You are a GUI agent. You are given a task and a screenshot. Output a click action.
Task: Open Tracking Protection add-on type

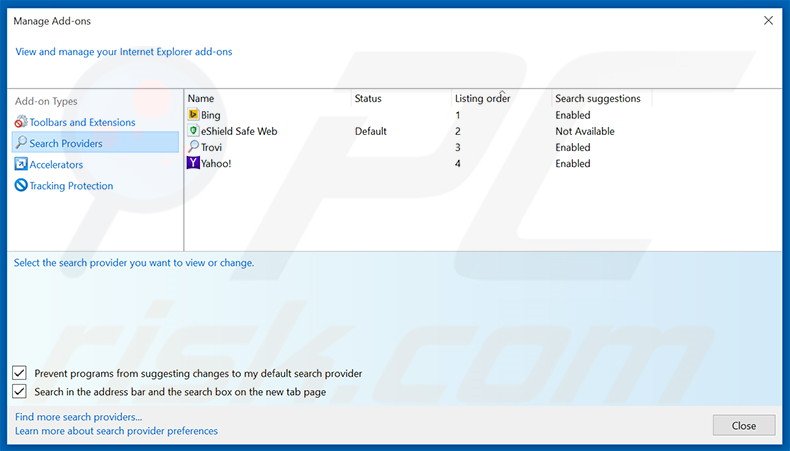[x=71, y=185]
